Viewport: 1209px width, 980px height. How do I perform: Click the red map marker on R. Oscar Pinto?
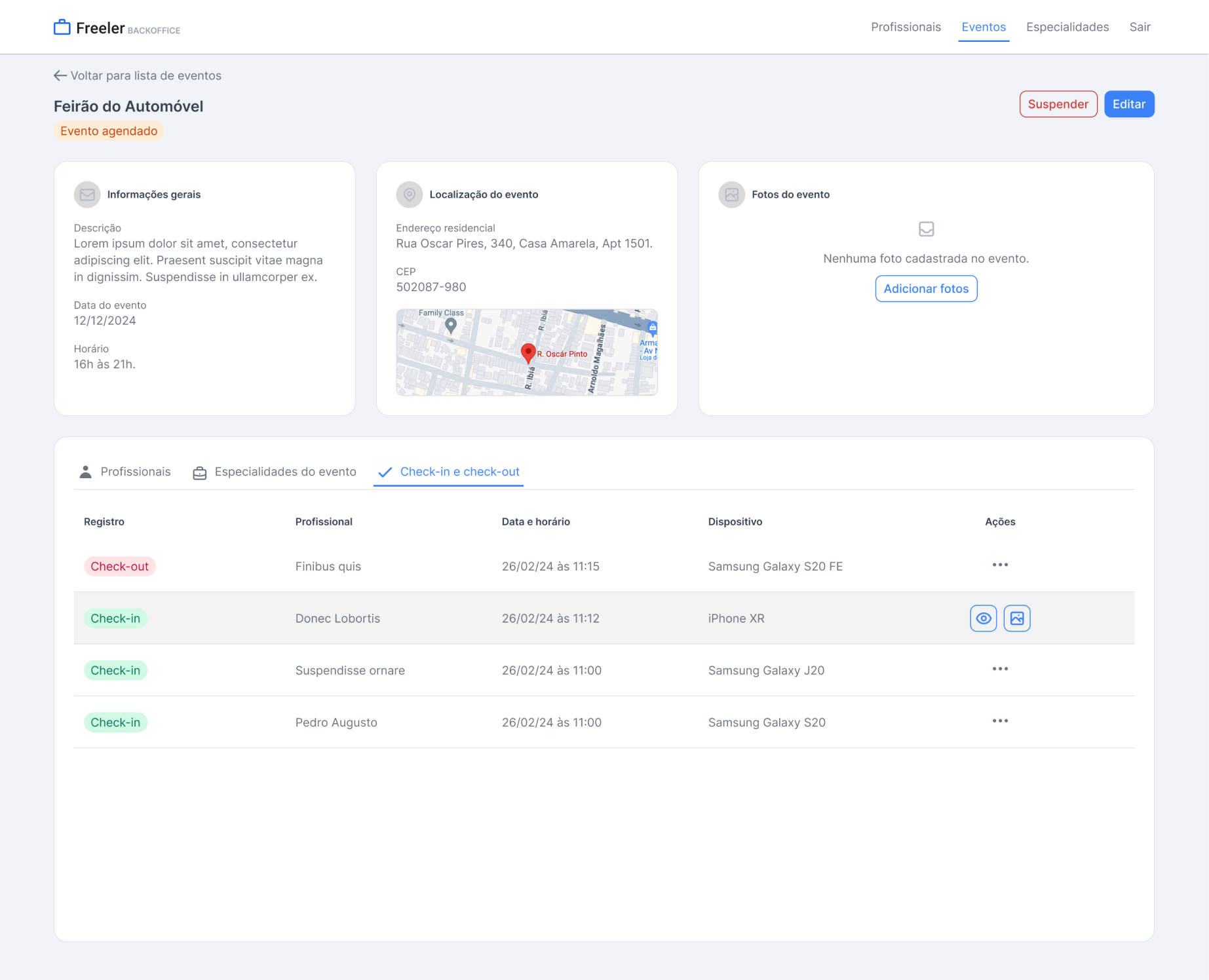[528, 353]
